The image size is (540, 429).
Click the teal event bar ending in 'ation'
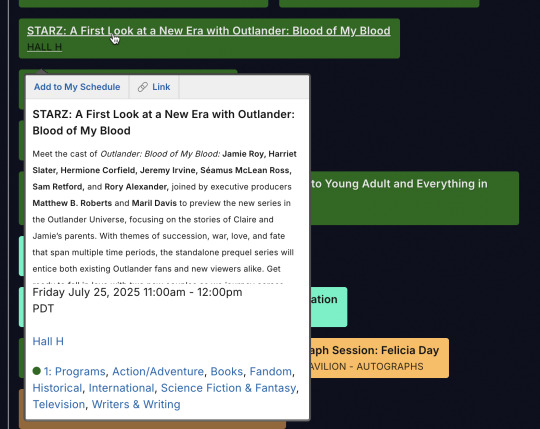[x=329, y=307]
